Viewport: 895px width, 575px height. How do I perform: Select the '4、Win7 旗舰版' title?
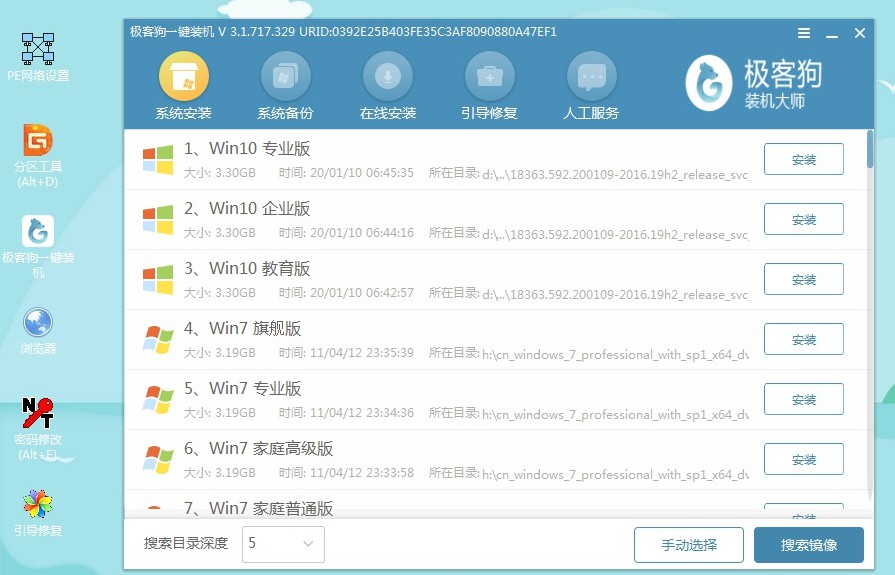click(x=242, y=328)
